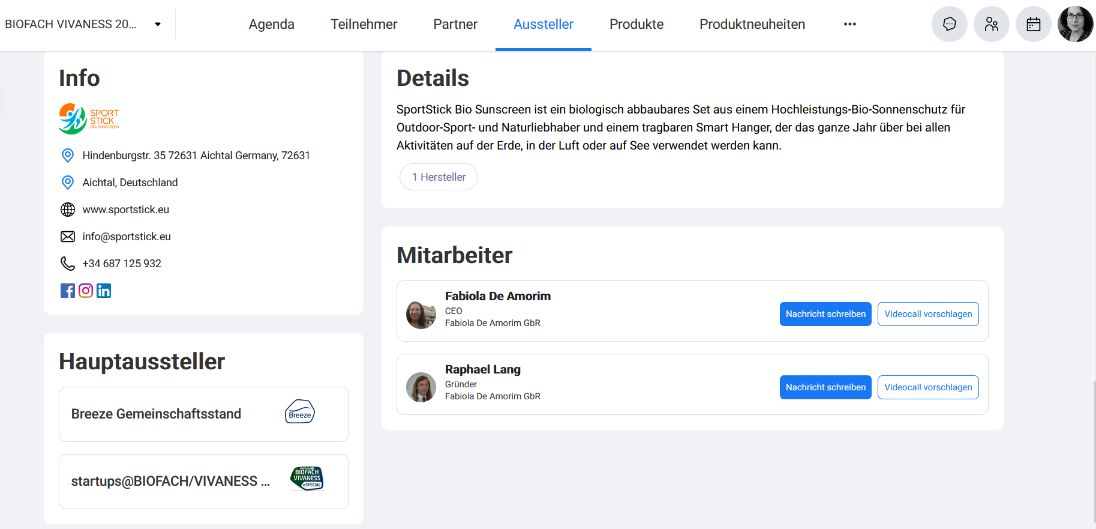The image size is (1096, 529).
Task: Go to the Produktneuheiten tab
Action: tap(752, 24)
